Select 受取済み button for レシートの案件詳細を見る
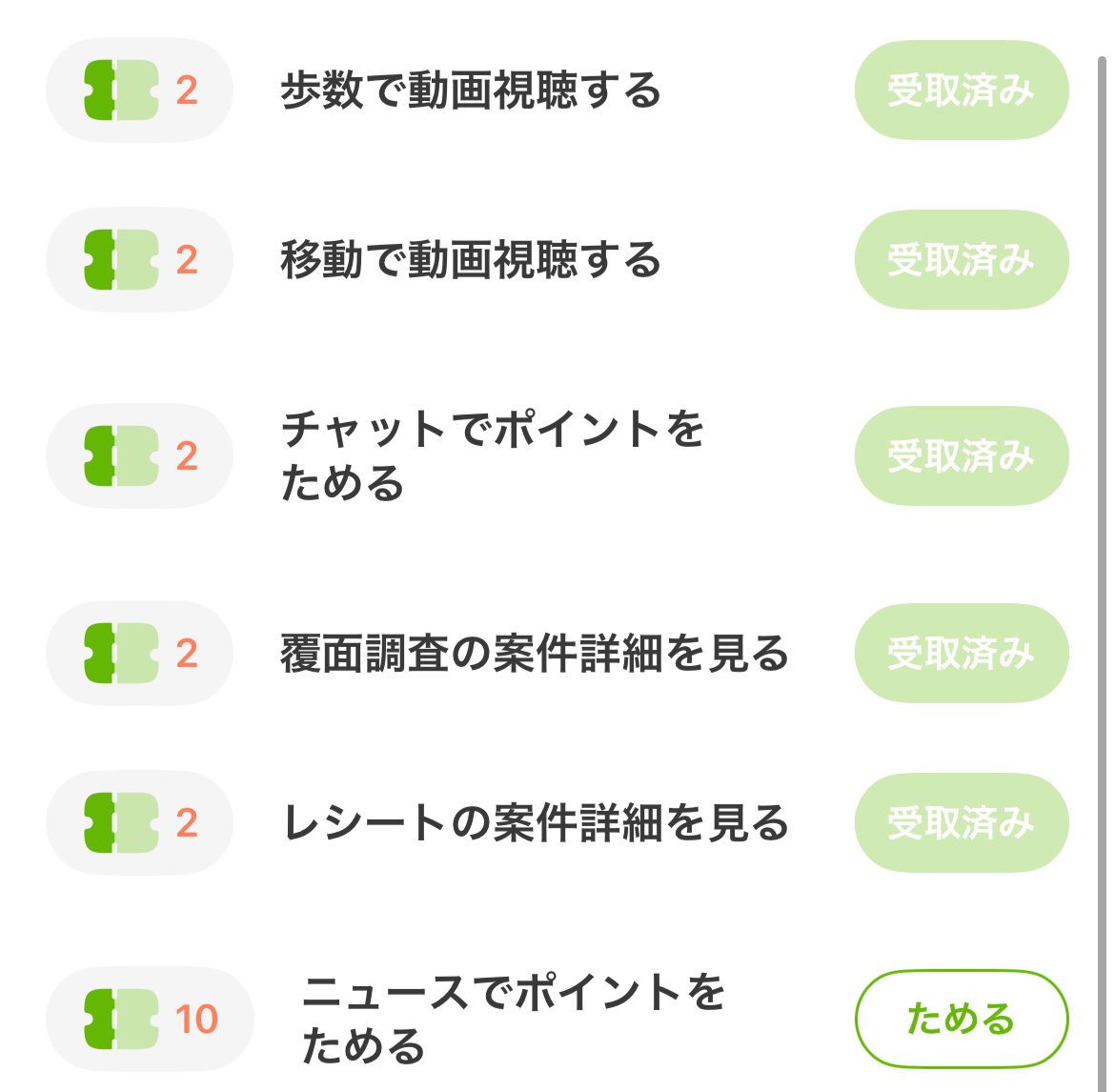 click(961, 823)
